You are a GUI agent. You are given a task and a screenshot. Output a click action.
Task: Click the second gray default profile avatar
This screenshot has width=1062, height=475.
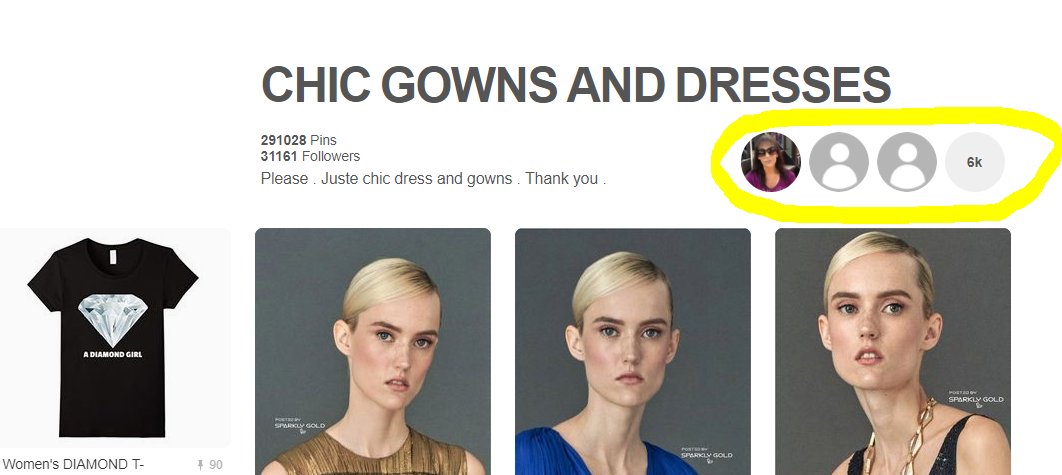coord(907,162)
